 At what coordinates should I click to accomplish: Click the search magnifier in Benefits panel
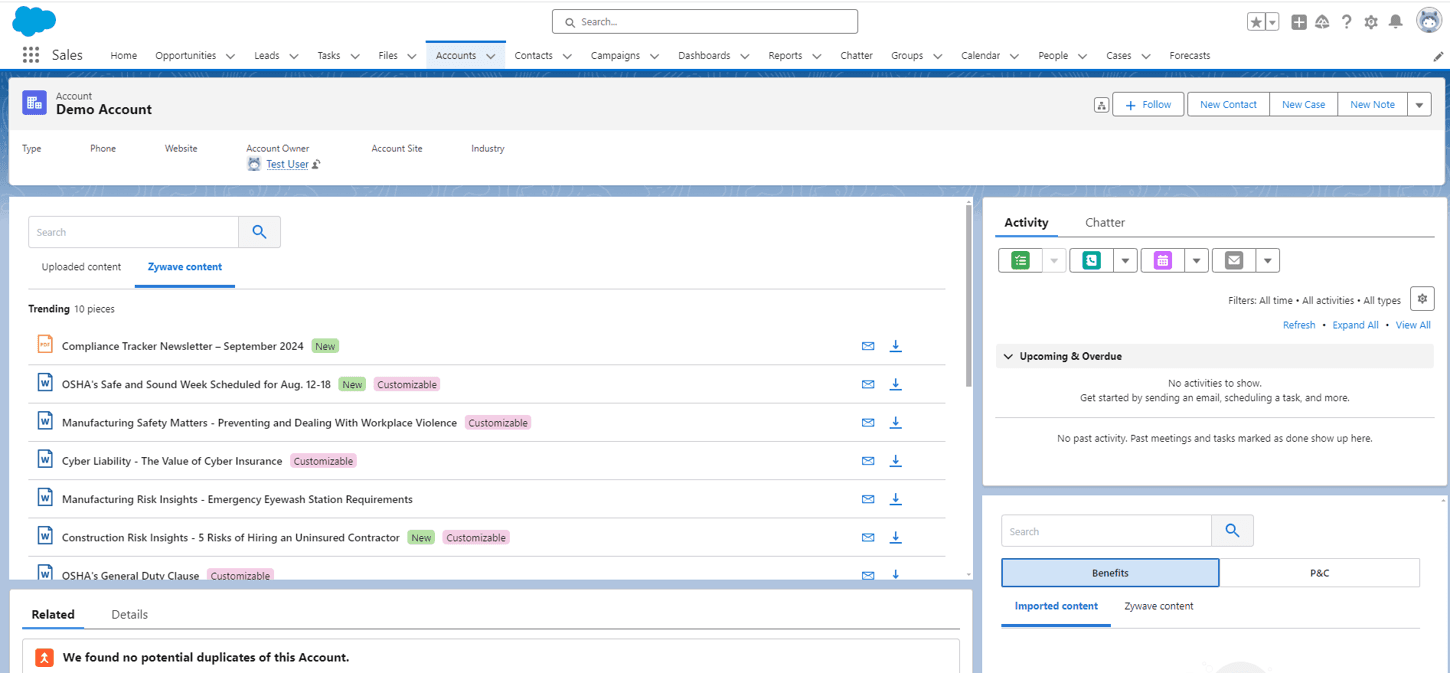click(x=1233, y=531)
